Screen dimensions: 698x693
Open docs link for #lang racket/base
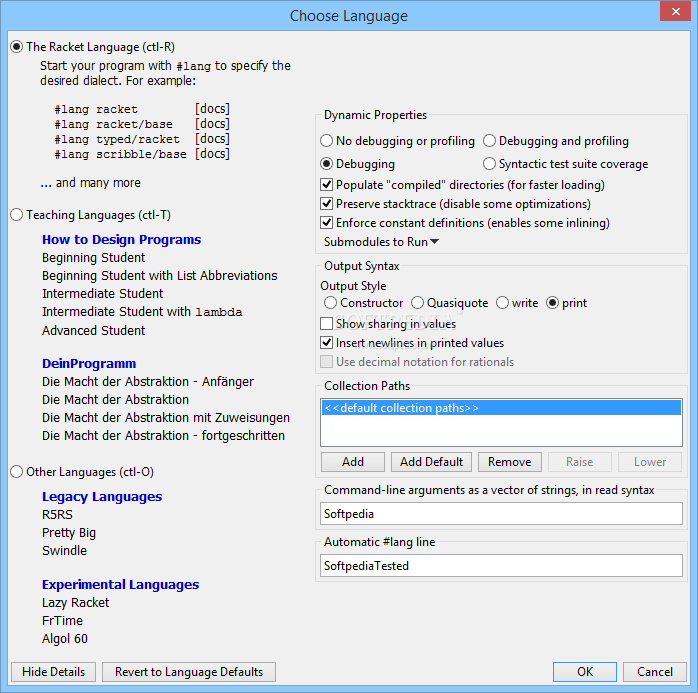coord(212,124)
